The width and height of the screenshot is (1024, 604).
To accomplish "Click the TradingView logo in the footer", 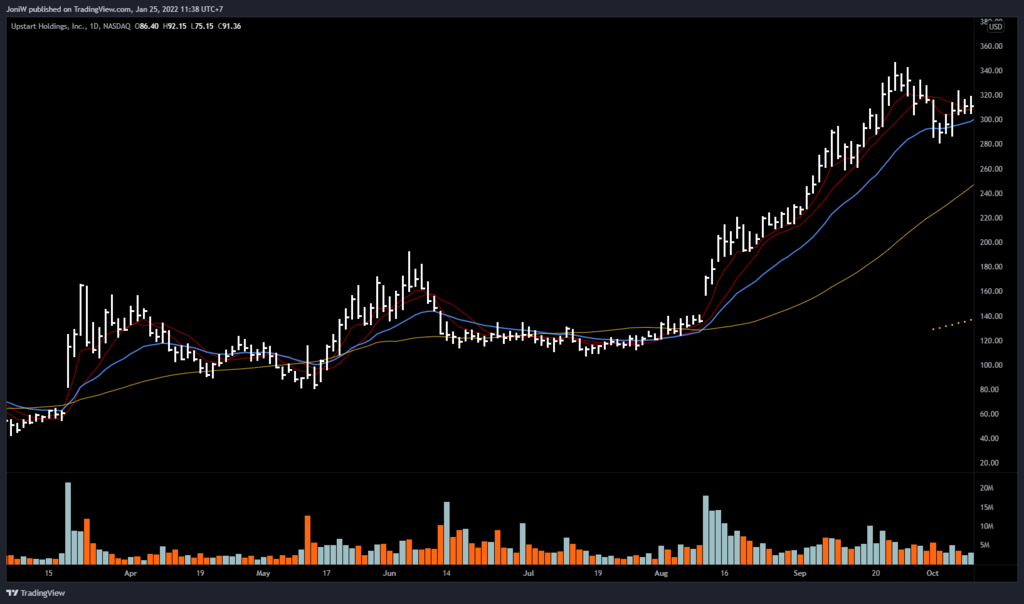I will [x=34, y=591].
